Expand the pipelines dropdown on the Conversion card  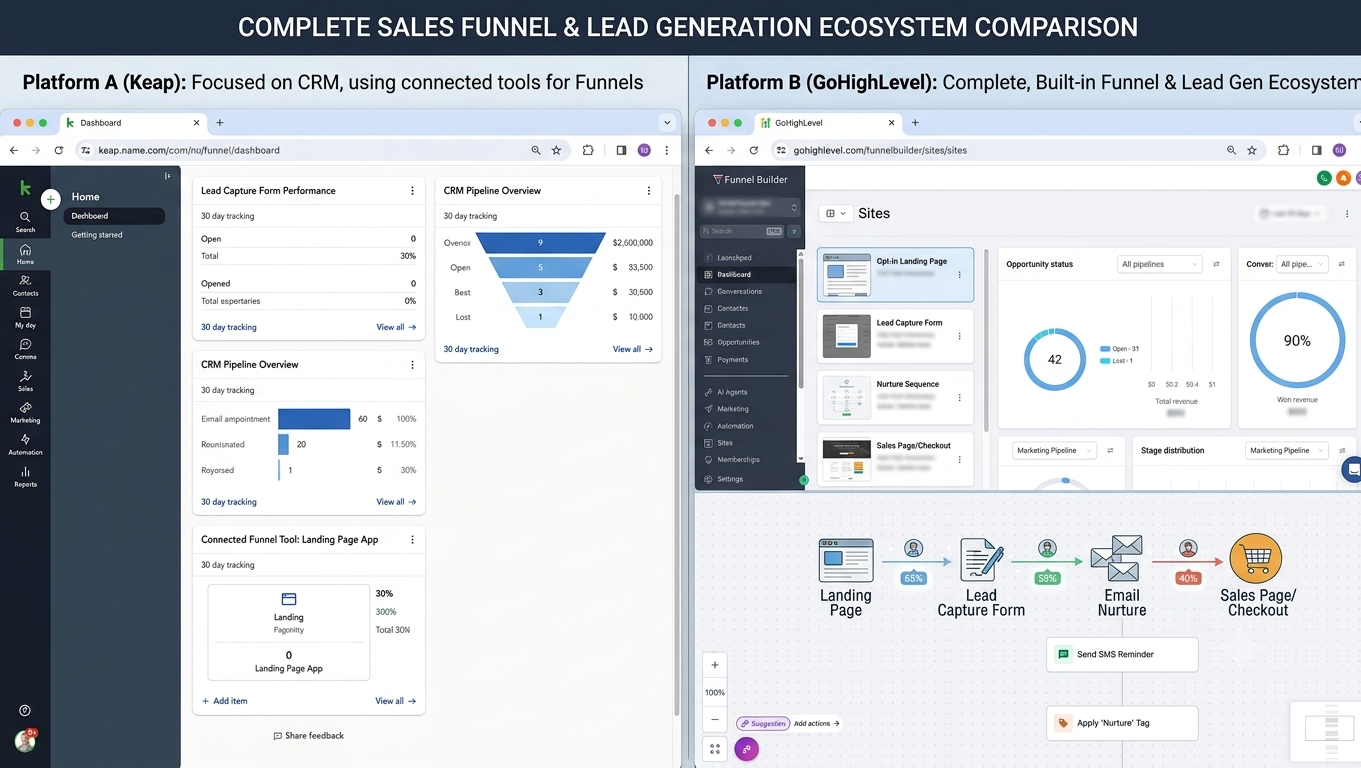(x=1303, y=264)
